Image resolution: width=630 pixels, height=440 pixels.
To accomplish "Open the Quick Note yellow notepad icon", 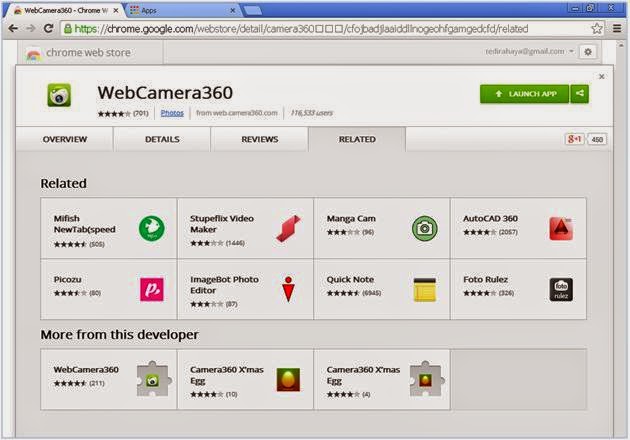I will tap(425, 289).
